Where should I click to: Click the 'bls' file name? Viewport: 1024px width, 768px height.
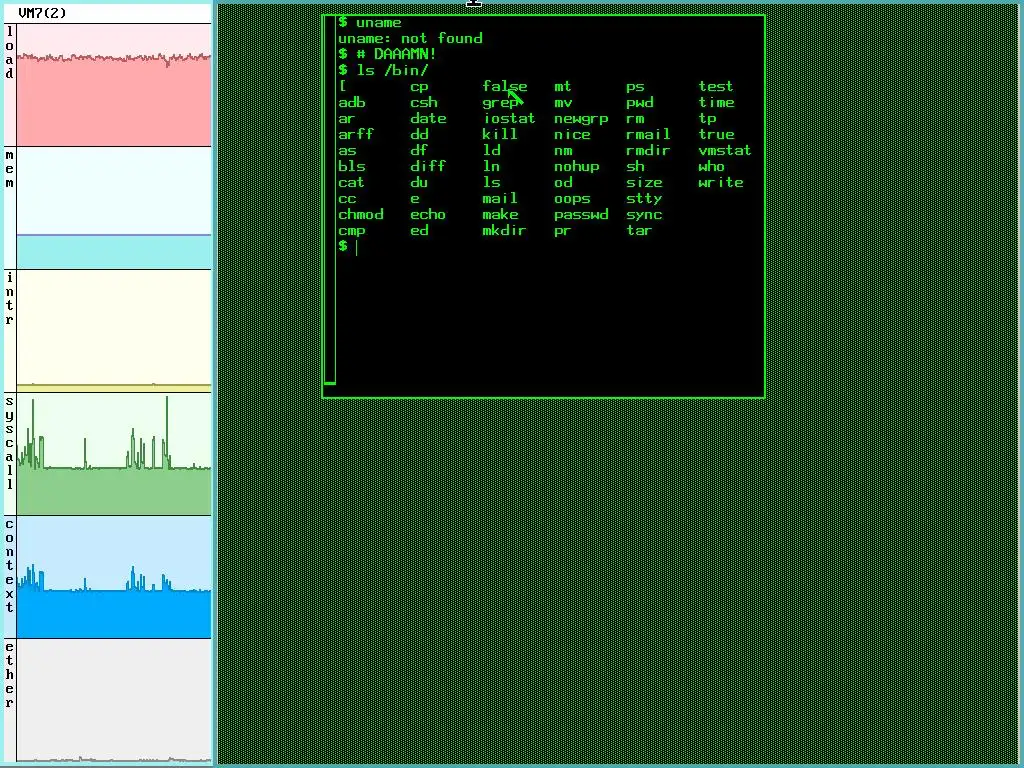coord(351,167)
